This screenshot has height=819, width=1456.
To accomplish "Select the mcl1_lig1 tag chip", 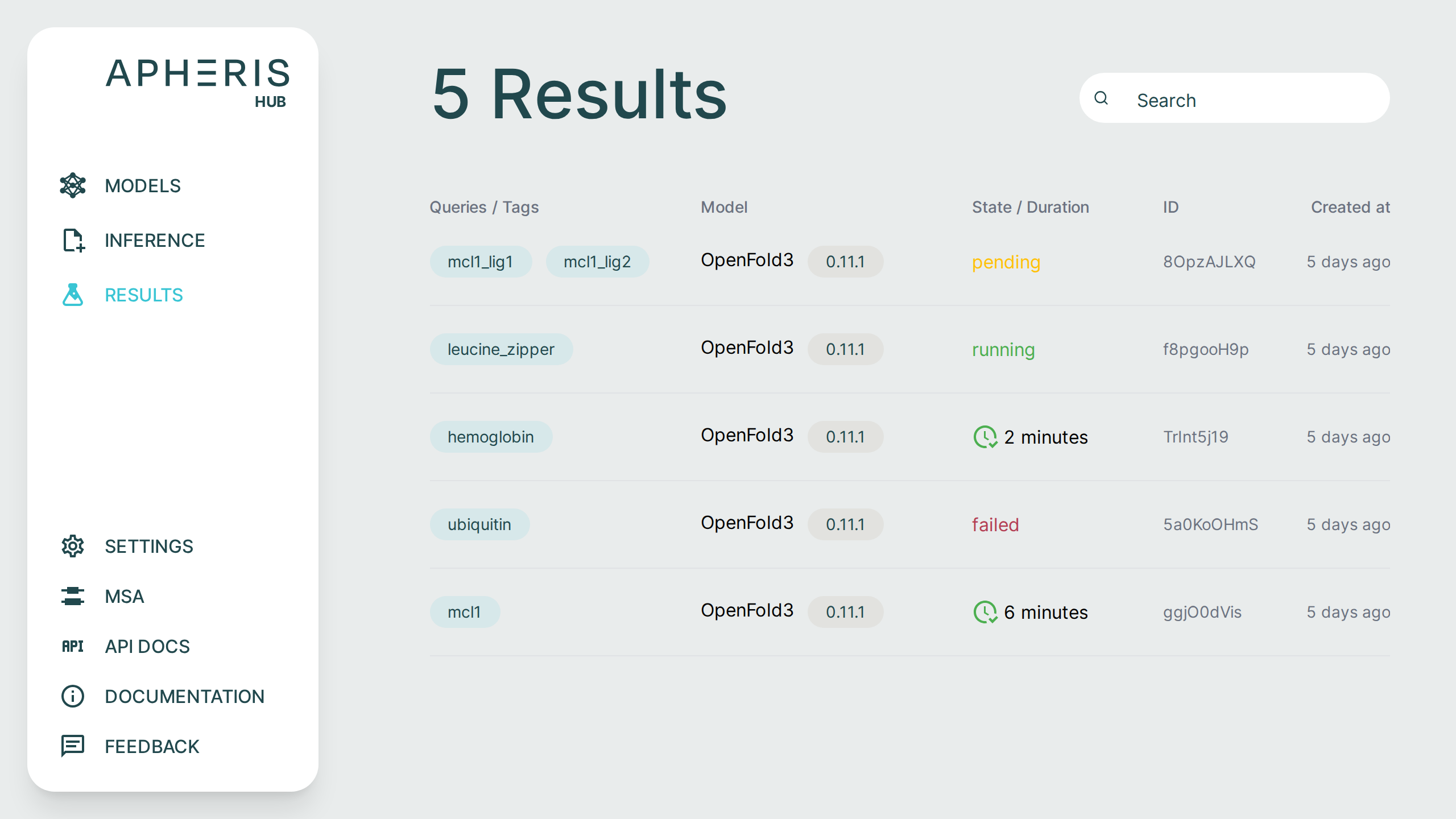I will point(481,262).
